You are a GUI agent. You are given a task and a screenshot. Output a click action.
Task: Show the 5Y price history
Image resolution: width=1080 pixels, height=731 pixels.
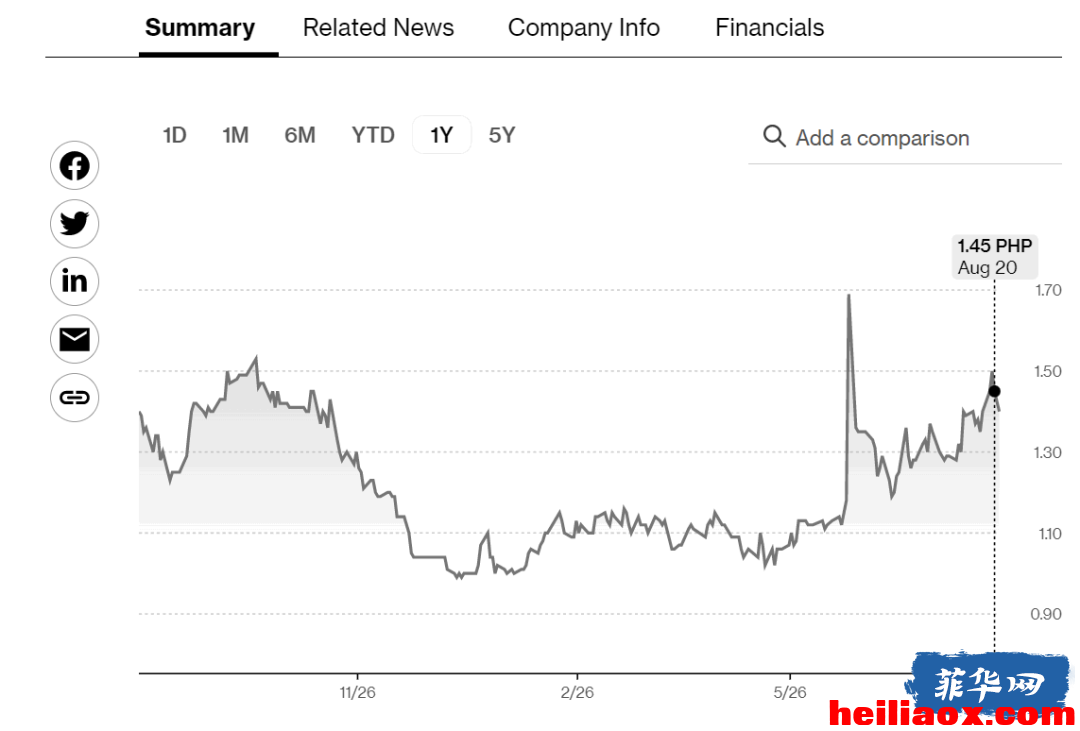[501, 135]
